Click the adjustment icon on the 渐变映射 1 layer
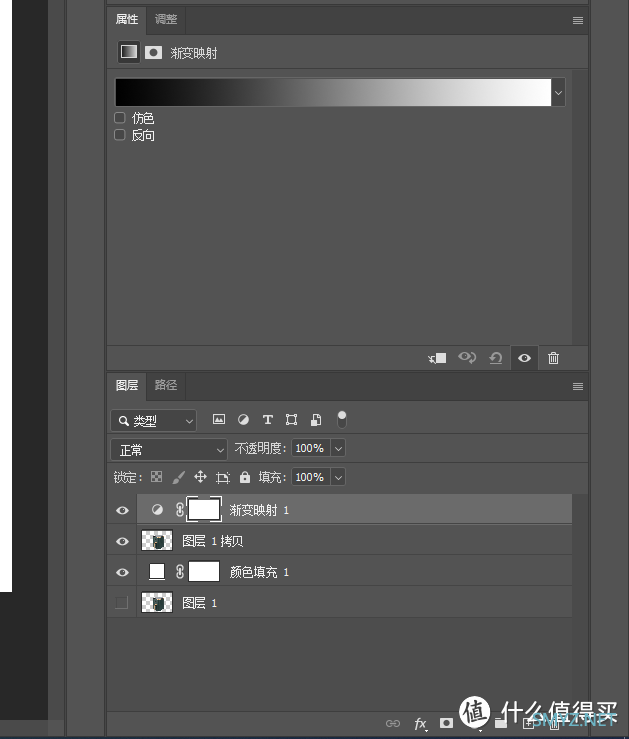Image resolution: width=629 pixels, height=739 pixels. (157, 509)
